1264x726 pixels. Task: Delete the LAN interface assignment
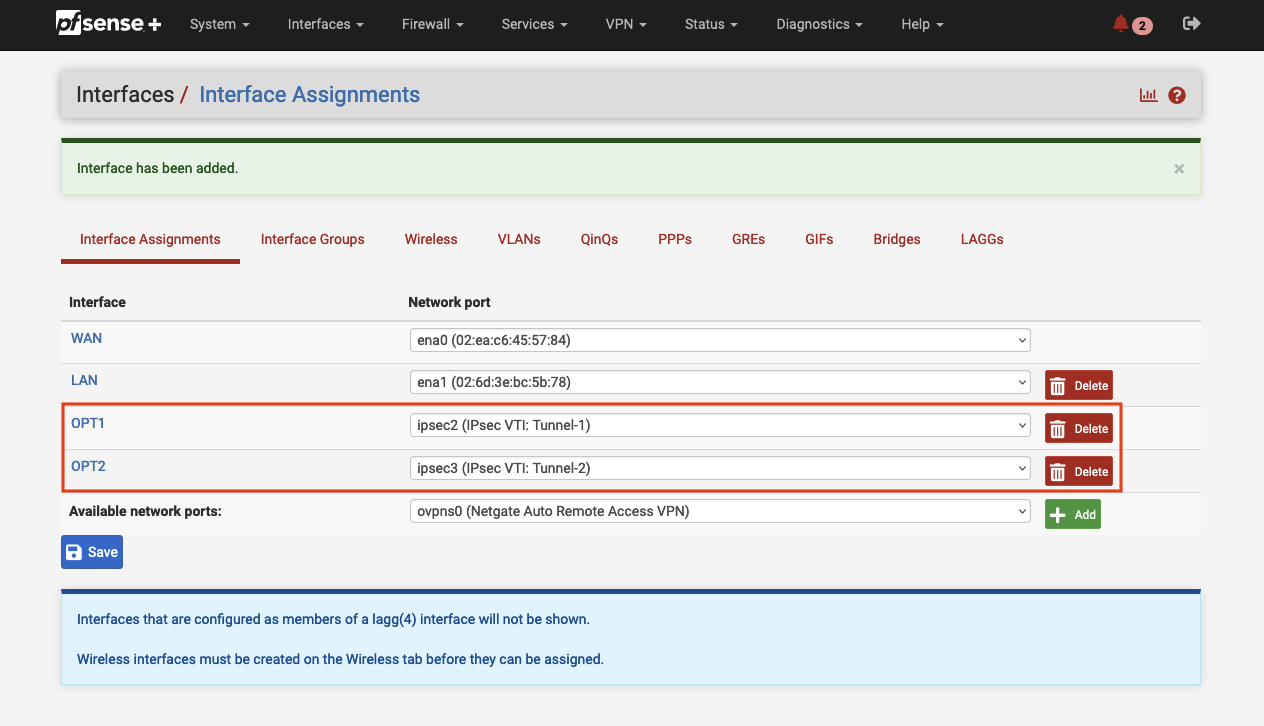pyautogui.click(x=1078, y=385)
